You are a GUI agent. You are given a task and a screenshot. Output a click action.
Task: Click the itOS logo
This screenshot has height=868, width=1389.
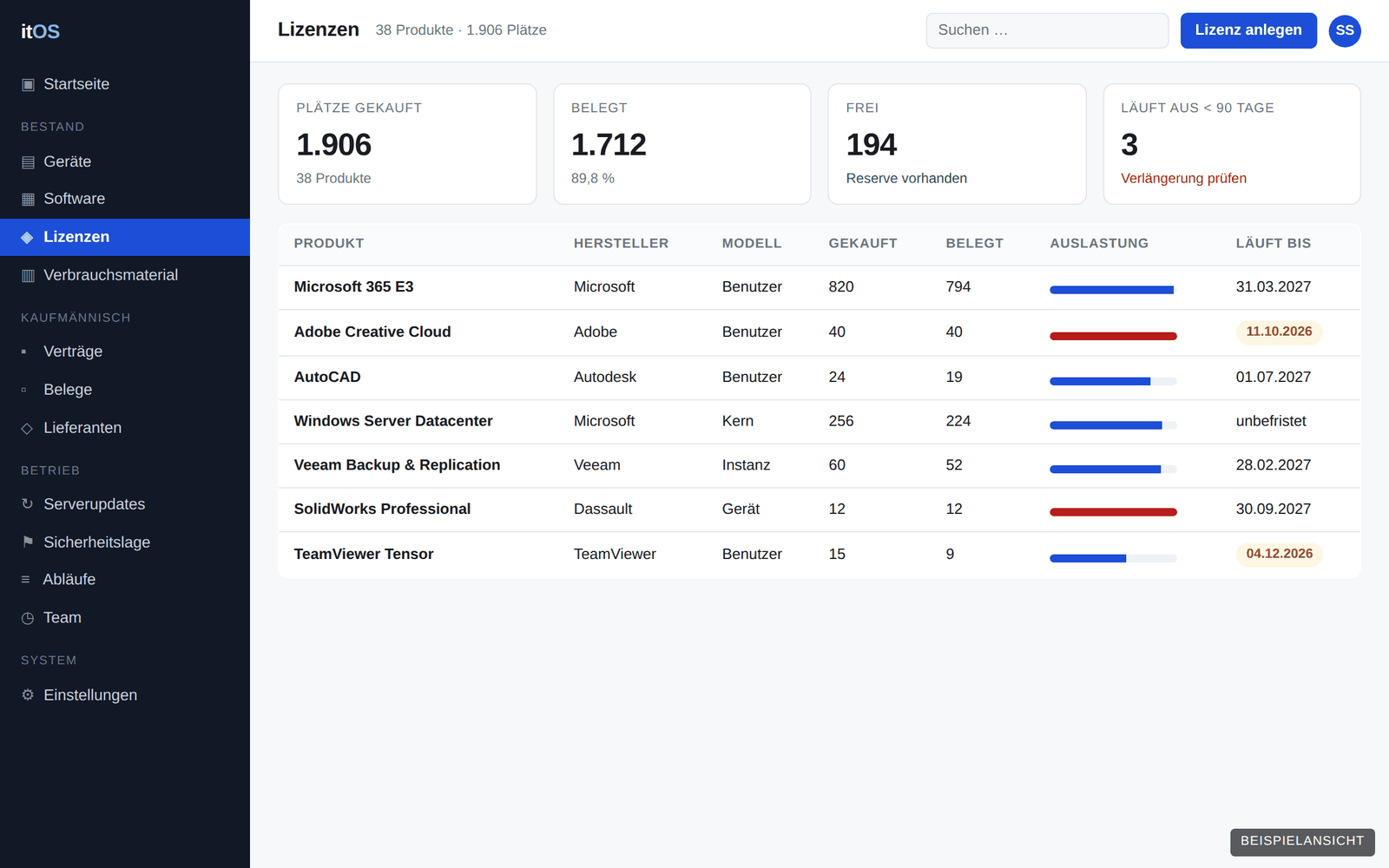[41, 31]
